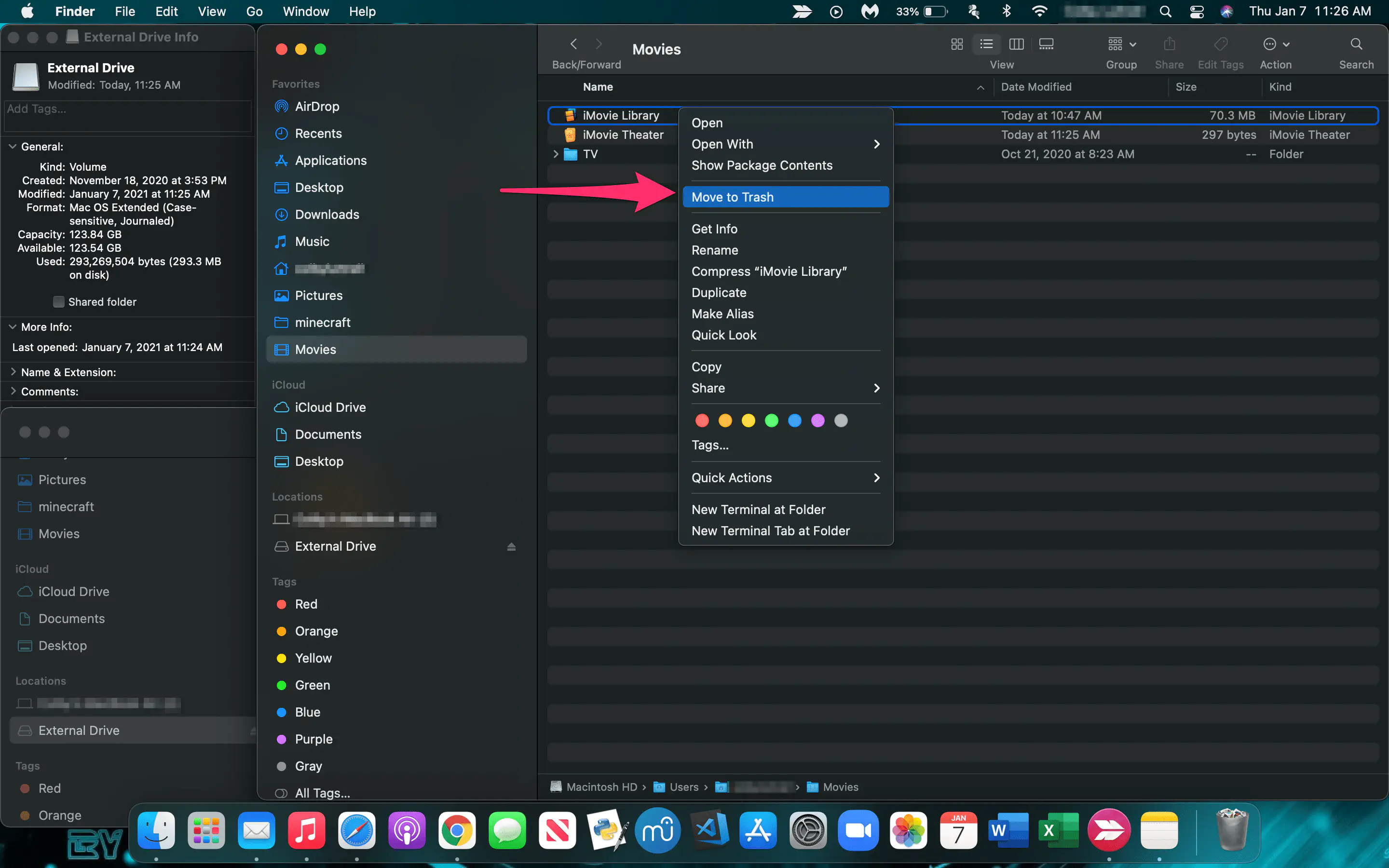This screenshot has height=868, width=1389.
Task: Open the Group options dropdown
Action: (x=1121, y=44)
